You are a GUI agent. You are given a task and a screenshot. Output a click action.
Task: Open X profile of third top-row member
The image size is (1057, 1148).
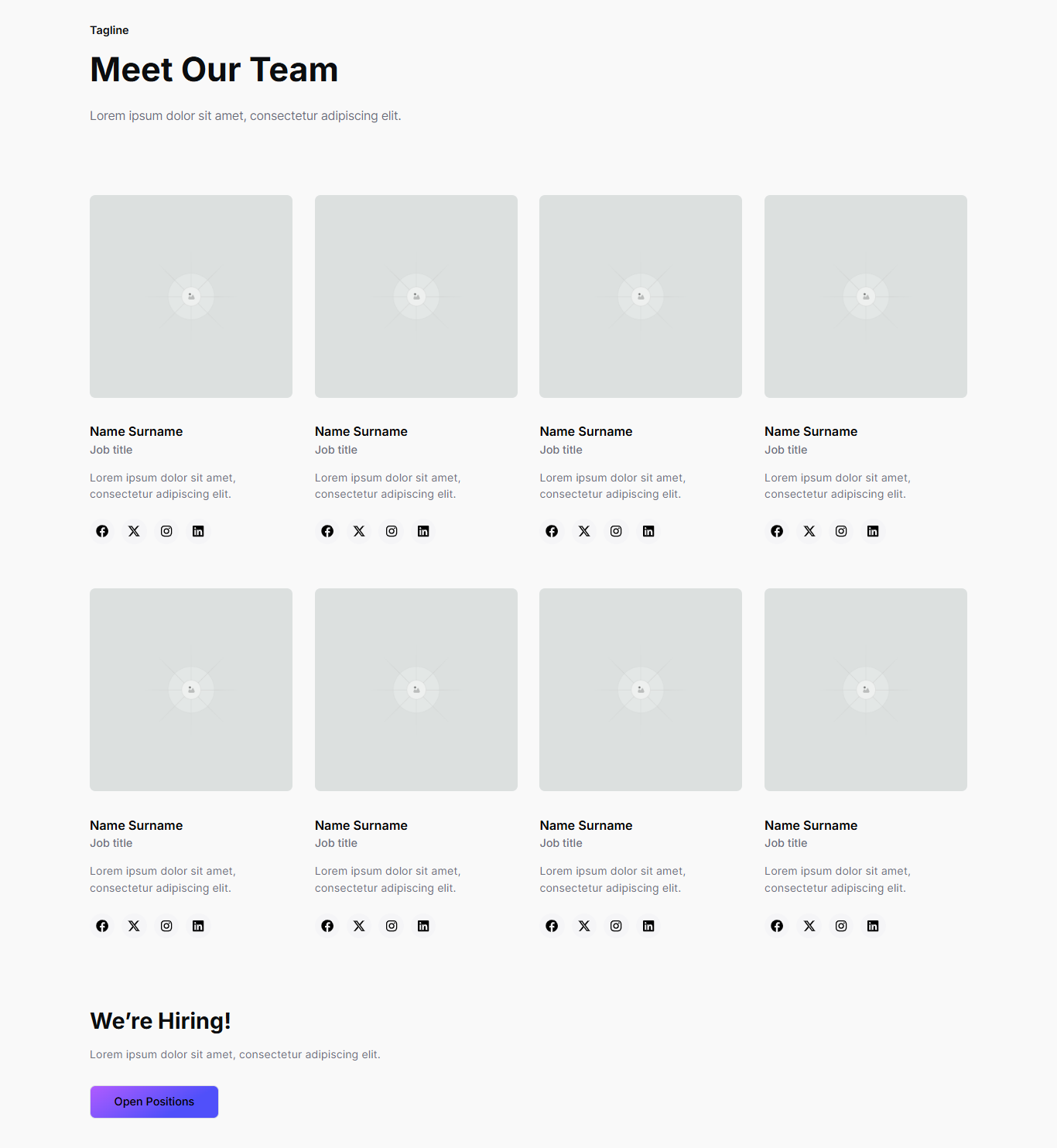click(583, 531)
